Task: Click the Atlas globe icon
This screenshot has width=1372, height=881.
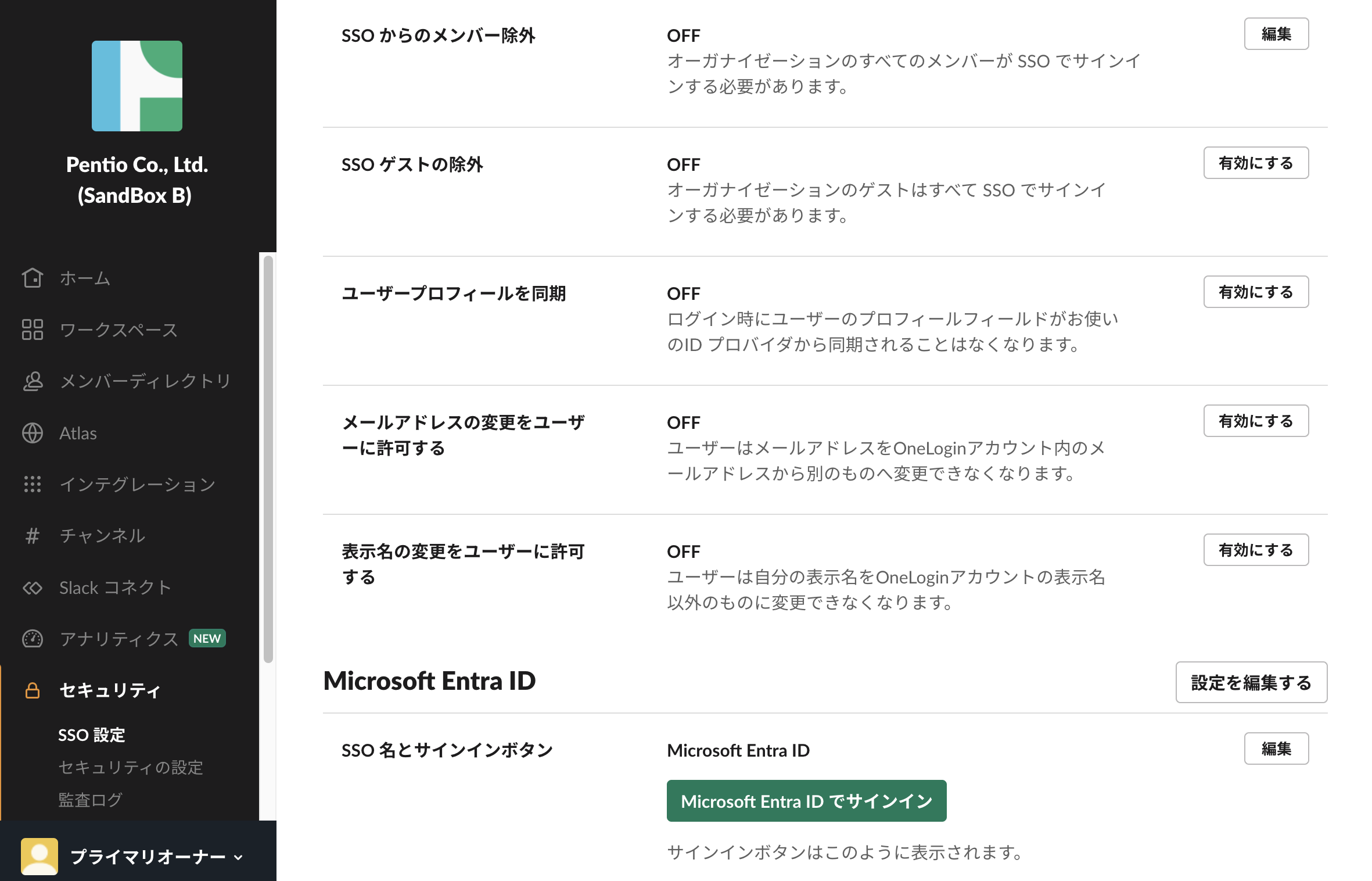Action: click(x=33, y=433)
